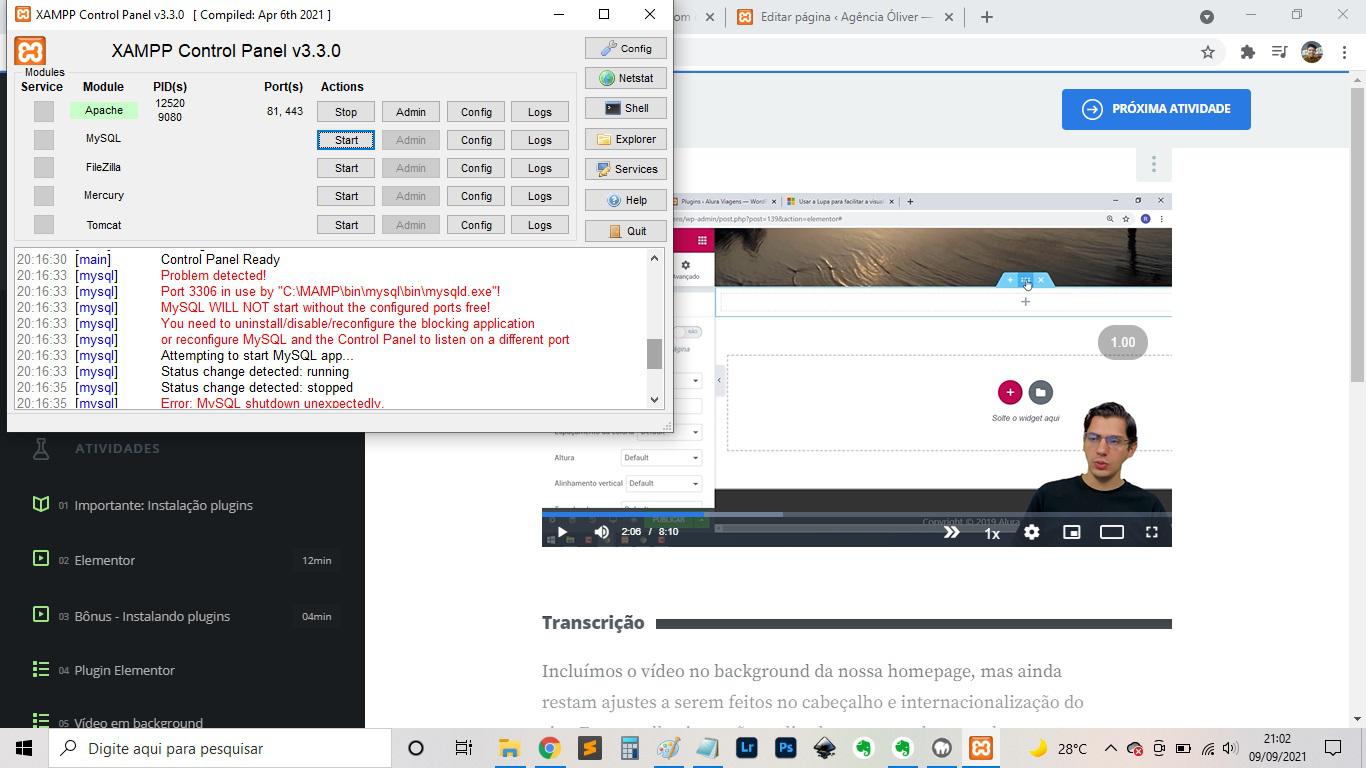Open video player settings gear
1366x768 pixels.
(1032, 532)
